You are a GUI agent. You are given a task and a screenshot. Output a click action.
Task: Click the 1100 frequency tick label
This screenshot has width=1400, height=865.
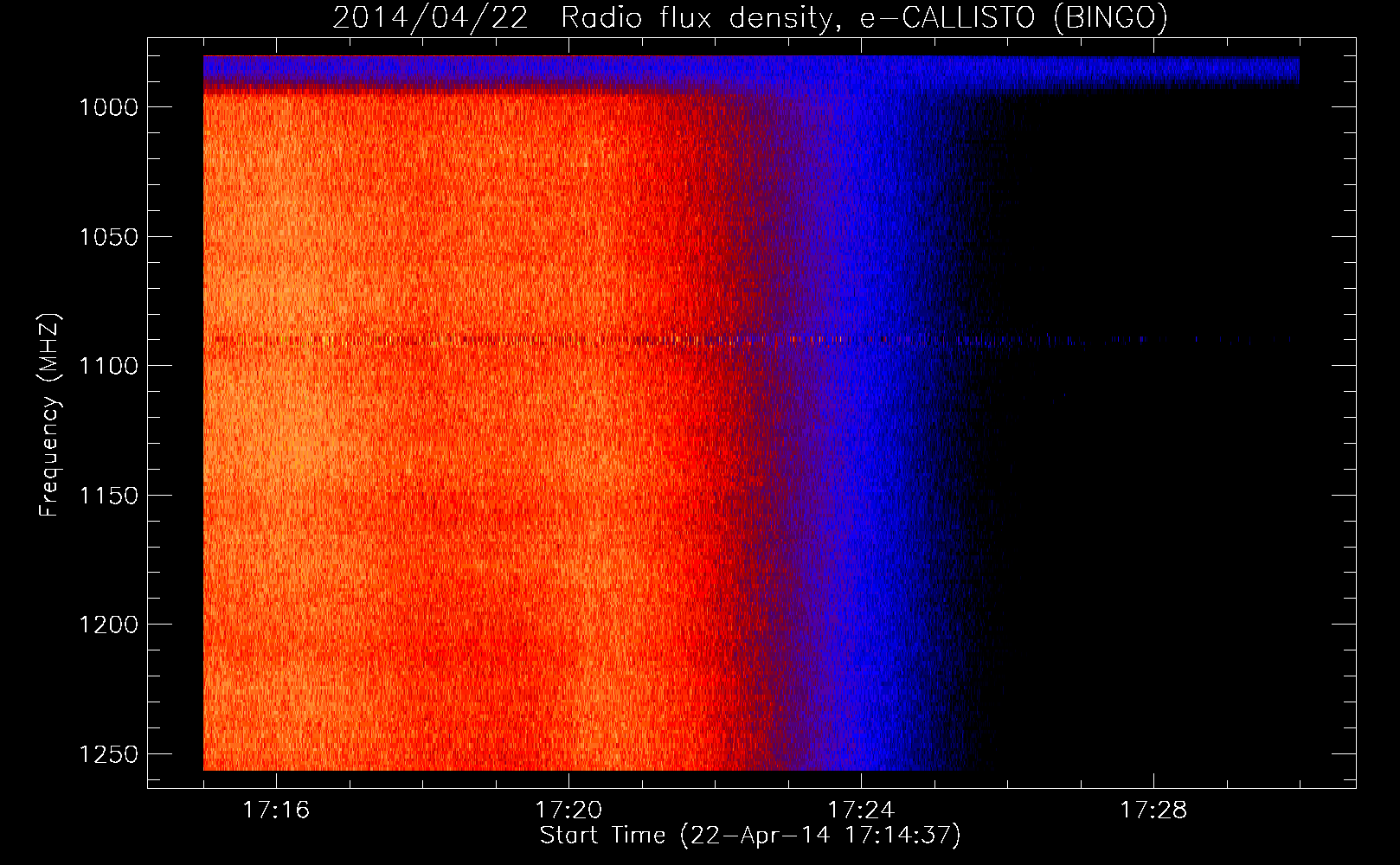coord(108,366)
